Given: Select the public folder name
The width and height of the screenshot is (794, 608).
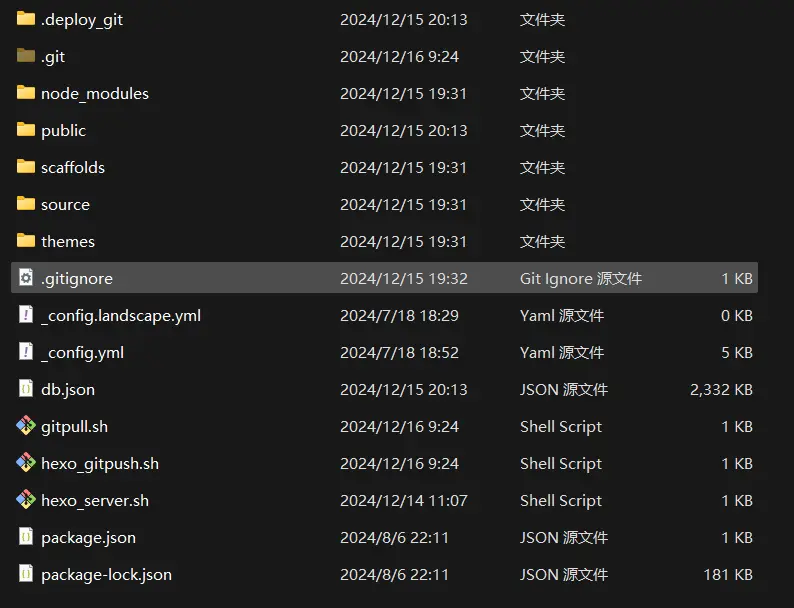Looking at the screenshot, I should (63, 131).
